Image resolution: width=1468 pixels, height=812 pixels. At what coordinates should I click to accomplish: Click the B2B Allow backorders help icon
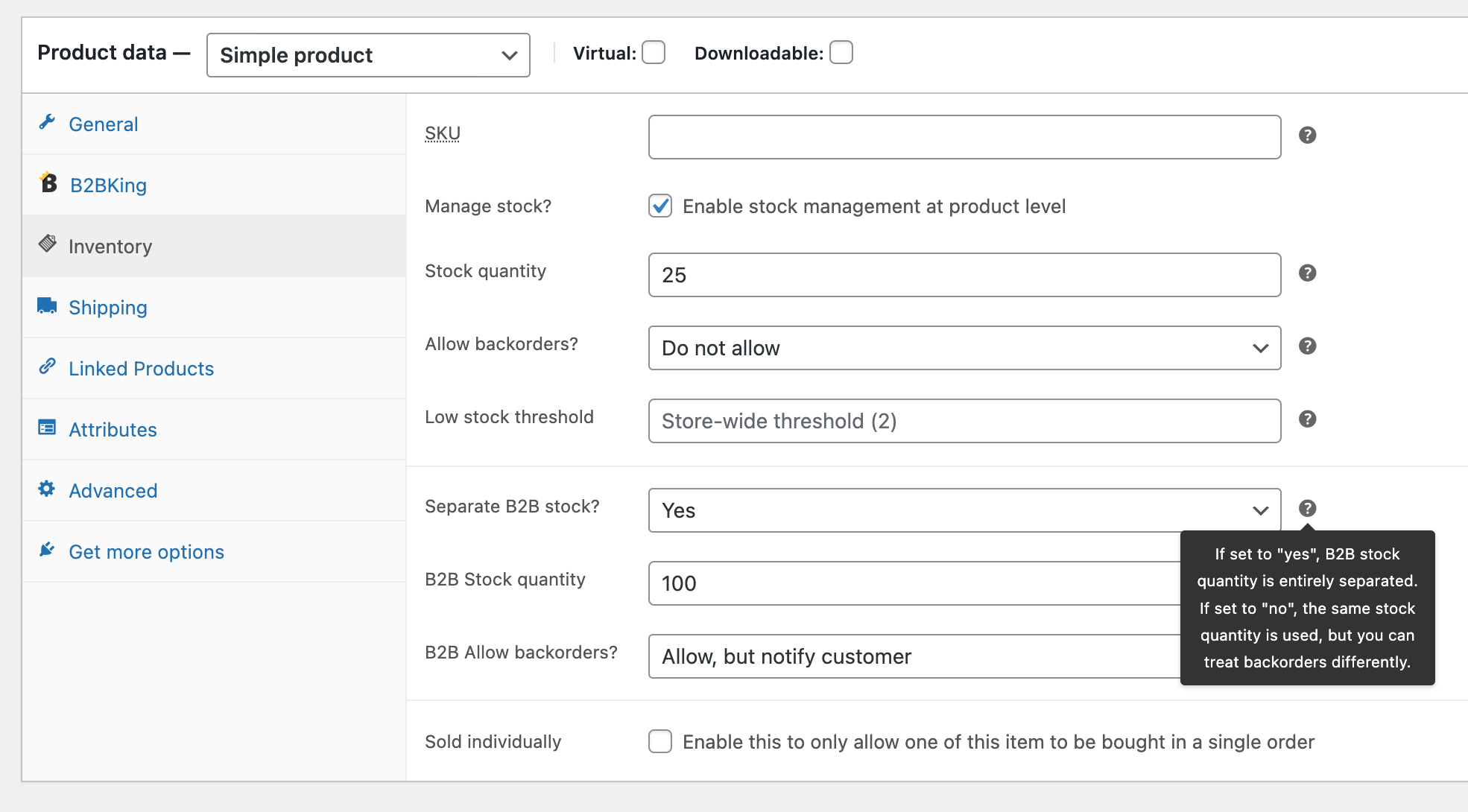(x=1307, y=656)
